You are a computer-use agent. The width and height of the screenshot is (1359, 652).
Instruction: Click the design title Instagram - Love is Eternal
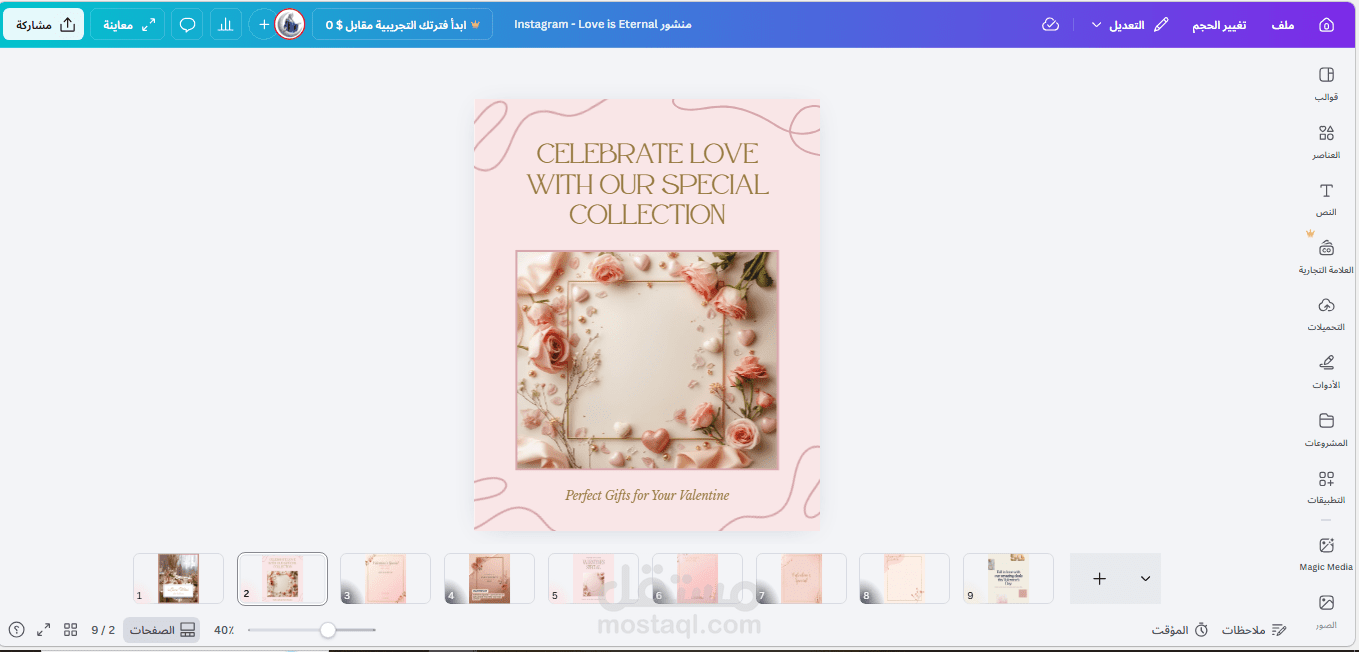pyautogui.click(x=603, y=24)
